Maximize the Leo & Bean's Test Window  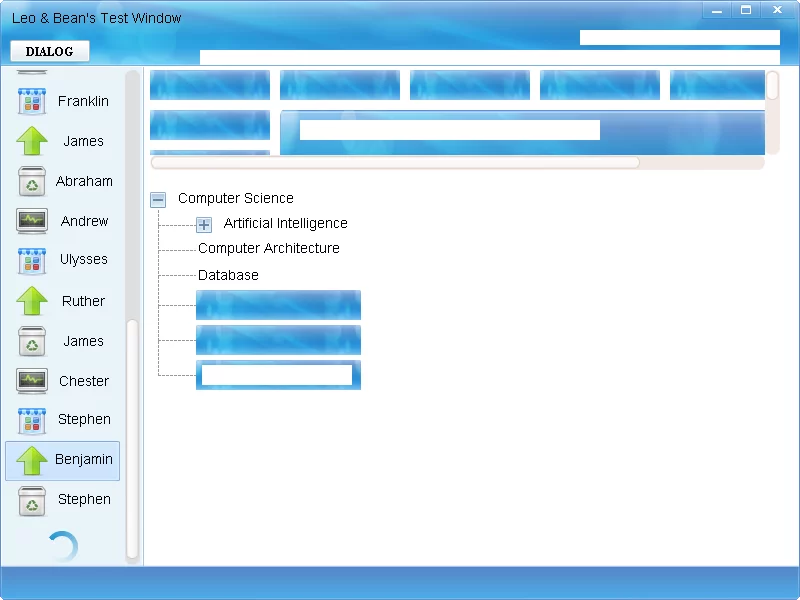[x=745, y=10]
